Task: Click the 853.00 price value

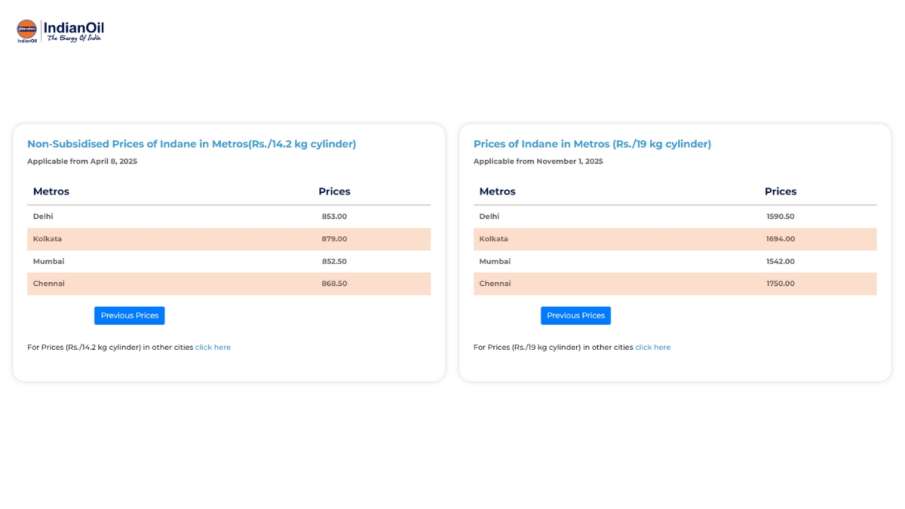Action: (334, 216)
